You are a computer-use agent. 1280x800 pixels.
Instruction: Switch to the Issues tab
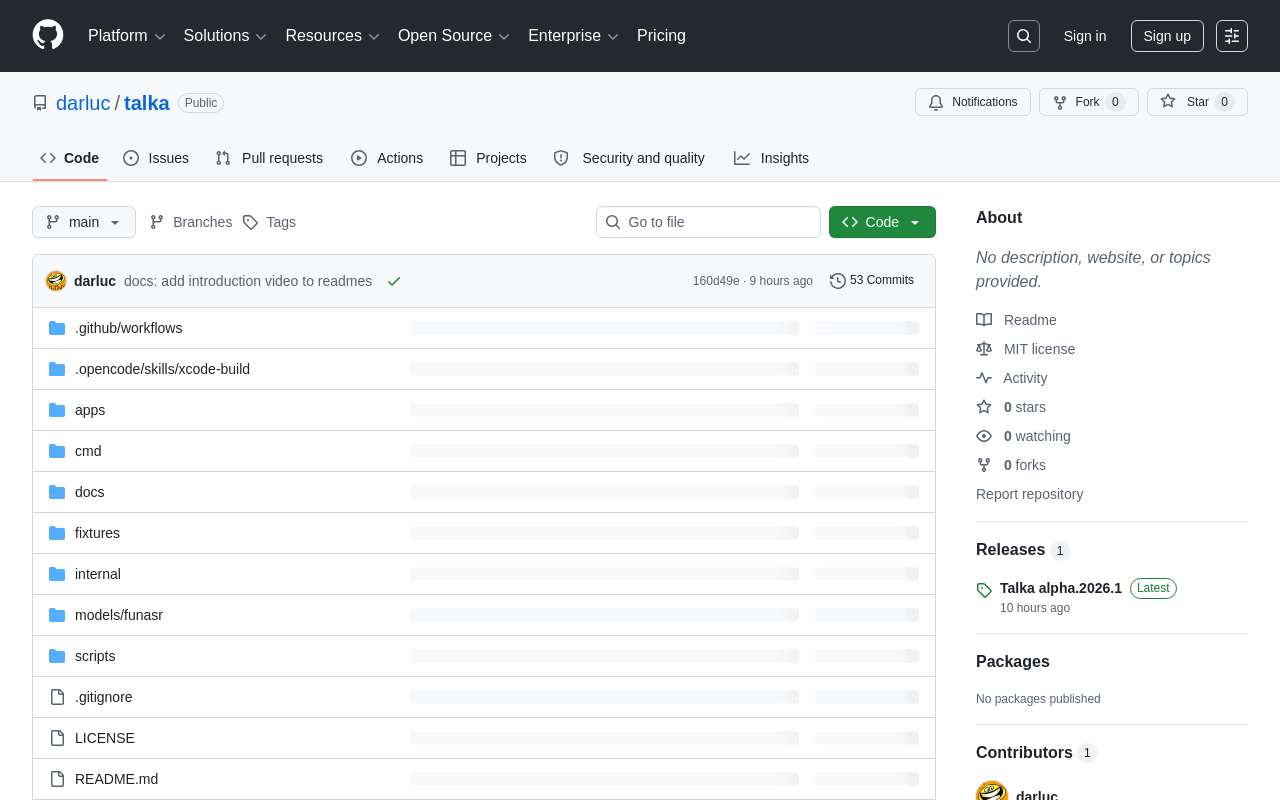(x=156, y=158)
